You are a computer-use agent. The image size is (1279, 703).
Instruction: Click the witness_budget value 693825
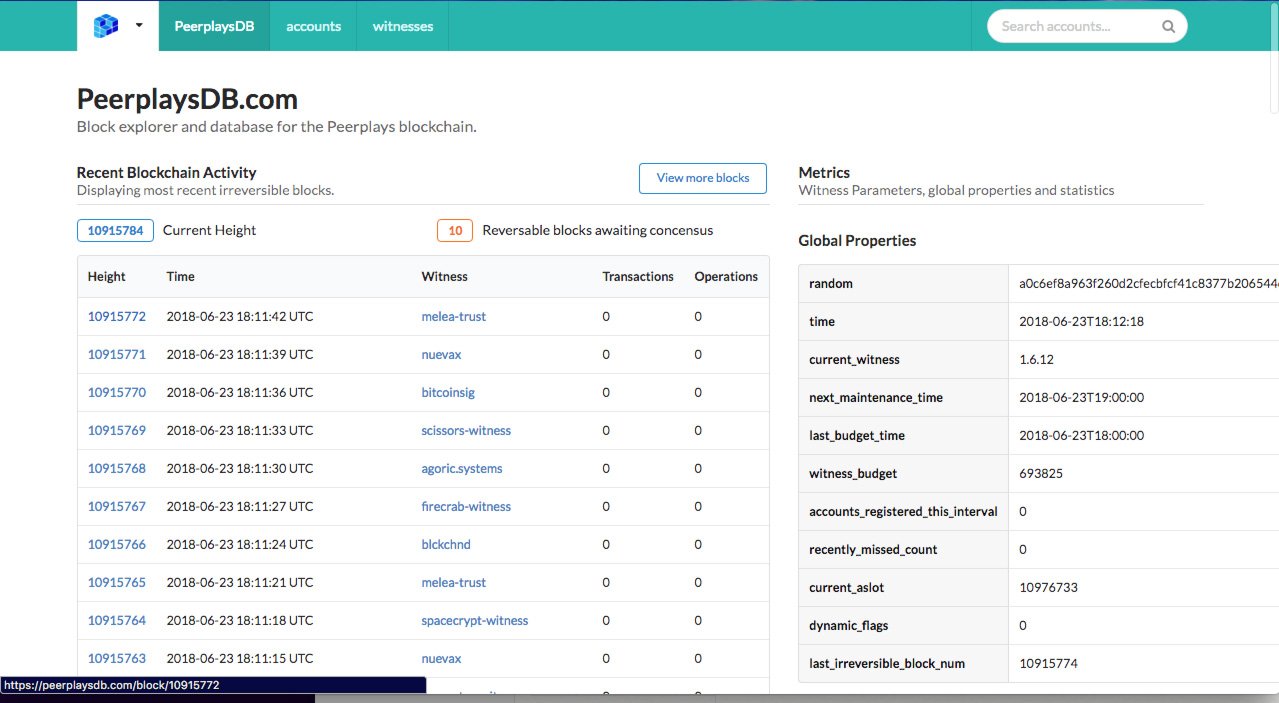pos(1041,474)
